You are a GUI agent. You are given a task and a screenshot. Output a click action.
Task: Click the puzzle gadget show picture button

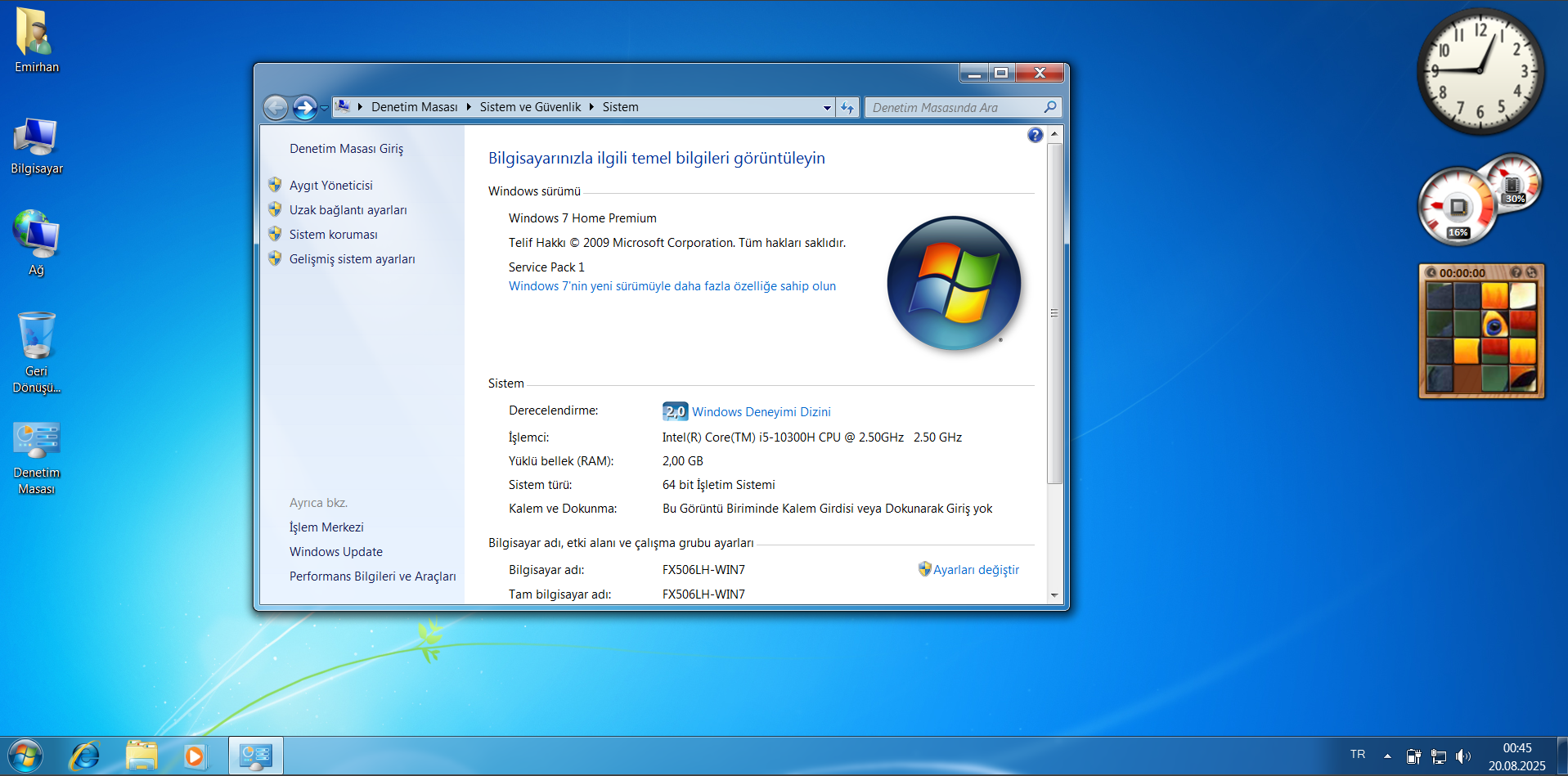coord(1516,272)
